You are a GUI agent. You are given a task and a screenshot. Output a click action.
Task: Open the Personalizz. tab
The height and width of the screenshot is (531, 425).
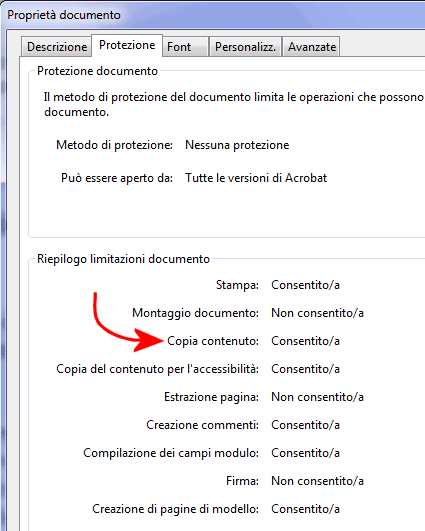tap(245, 47)
